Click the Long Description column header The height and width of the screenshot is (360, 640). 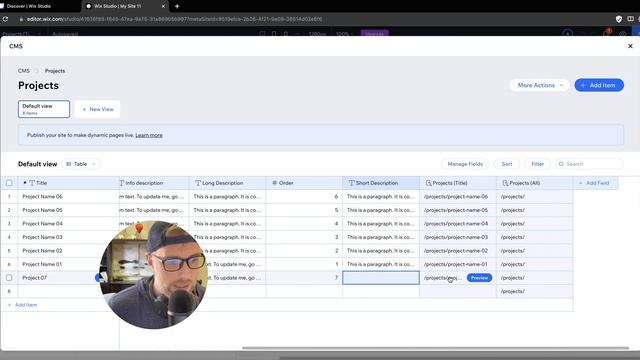pos(227,183)
